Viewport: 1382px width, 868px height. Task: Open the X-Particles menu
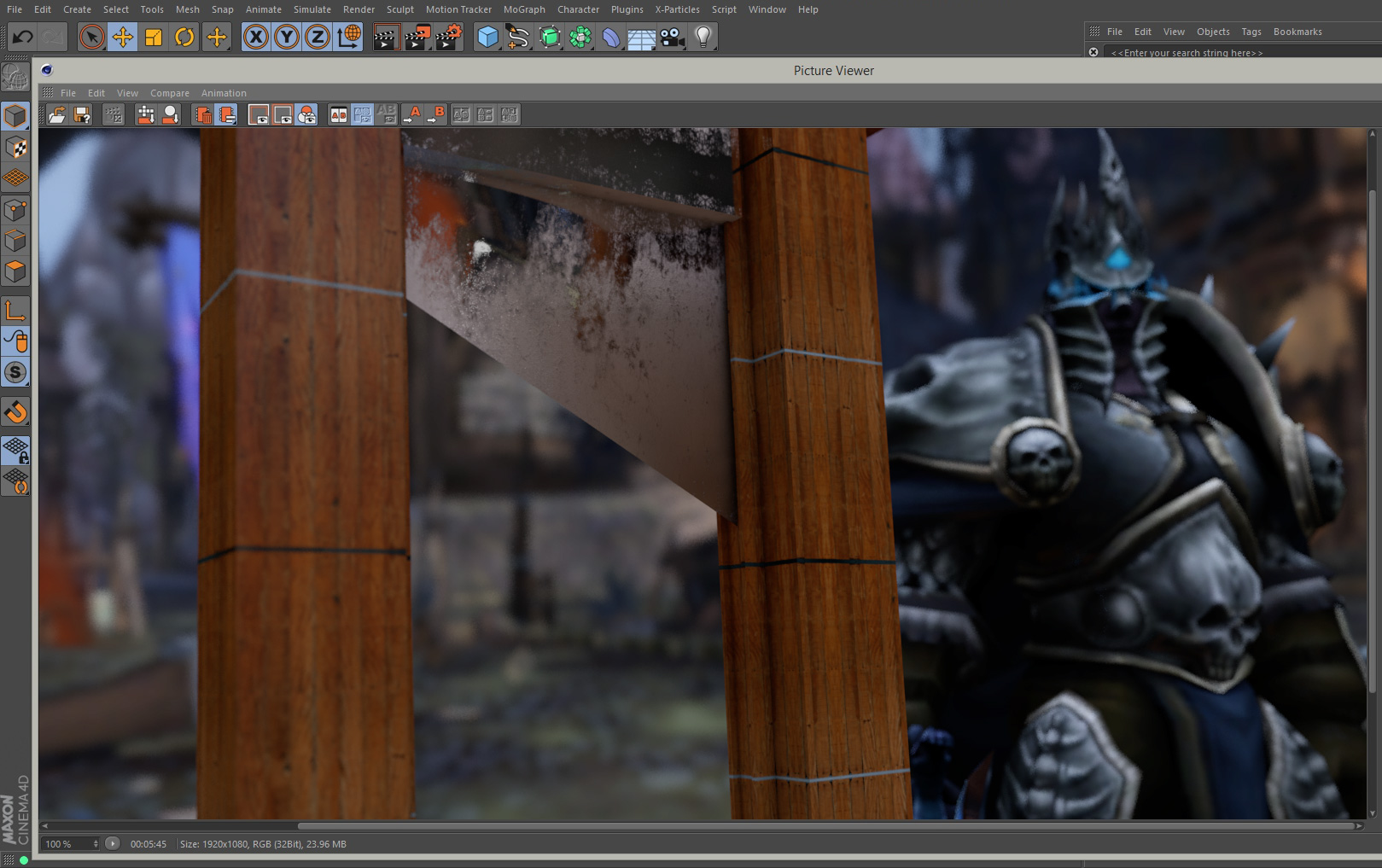(677, 9)
